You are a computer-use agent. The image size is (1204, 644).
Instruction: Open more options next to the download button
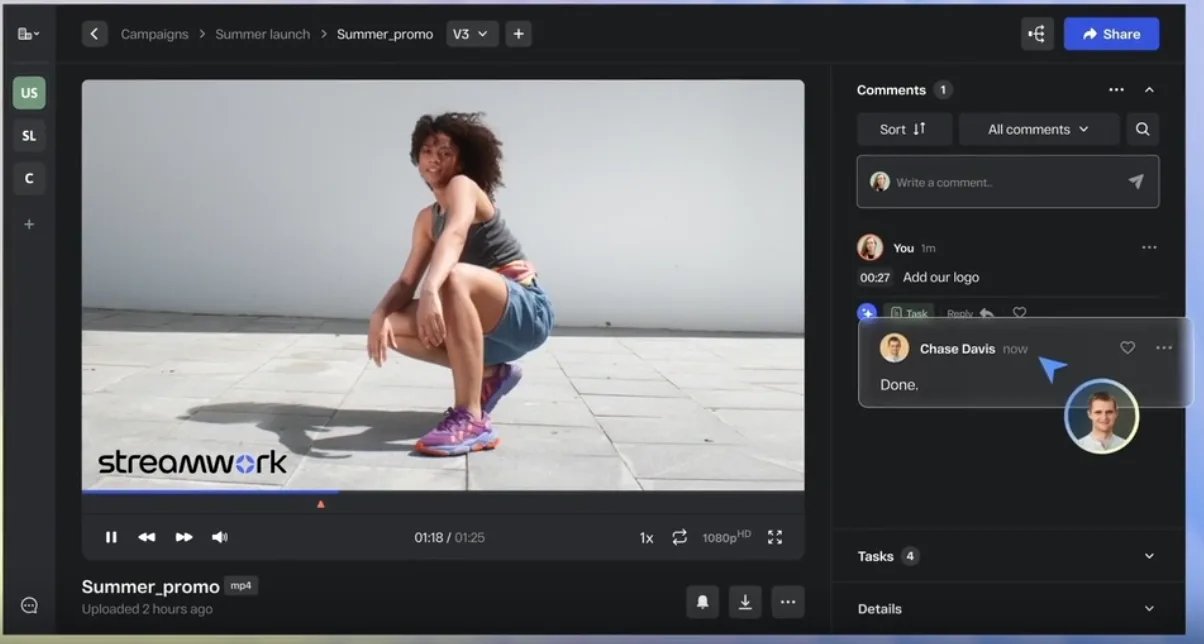coord(788,602)
